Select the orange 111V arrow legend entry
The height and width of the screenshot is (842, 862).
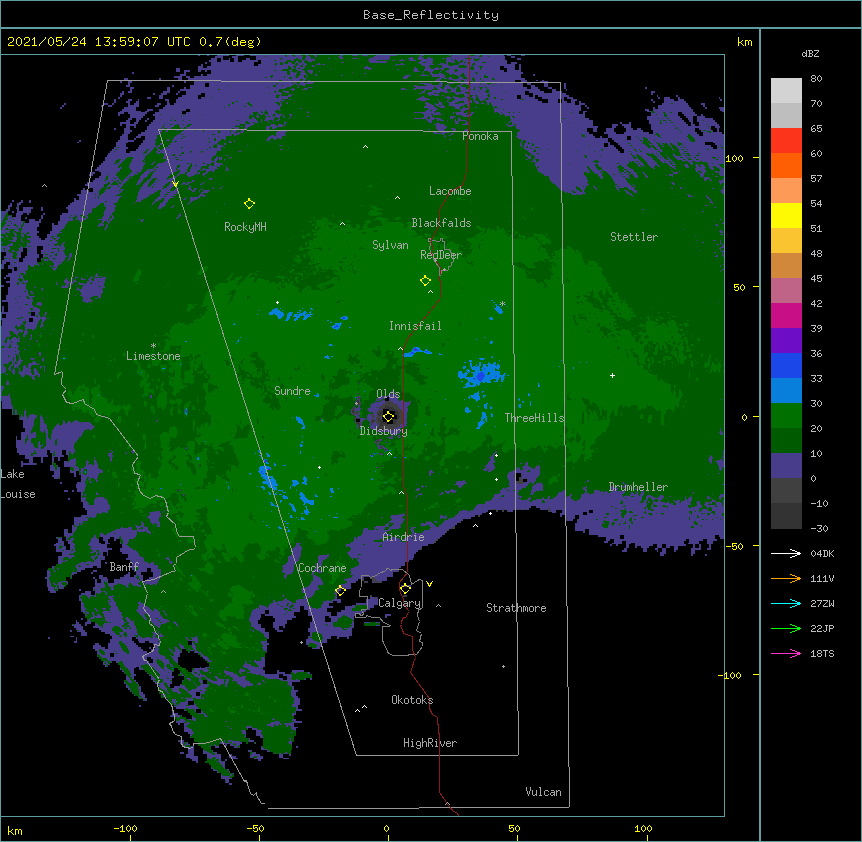(x=803, y=578)
